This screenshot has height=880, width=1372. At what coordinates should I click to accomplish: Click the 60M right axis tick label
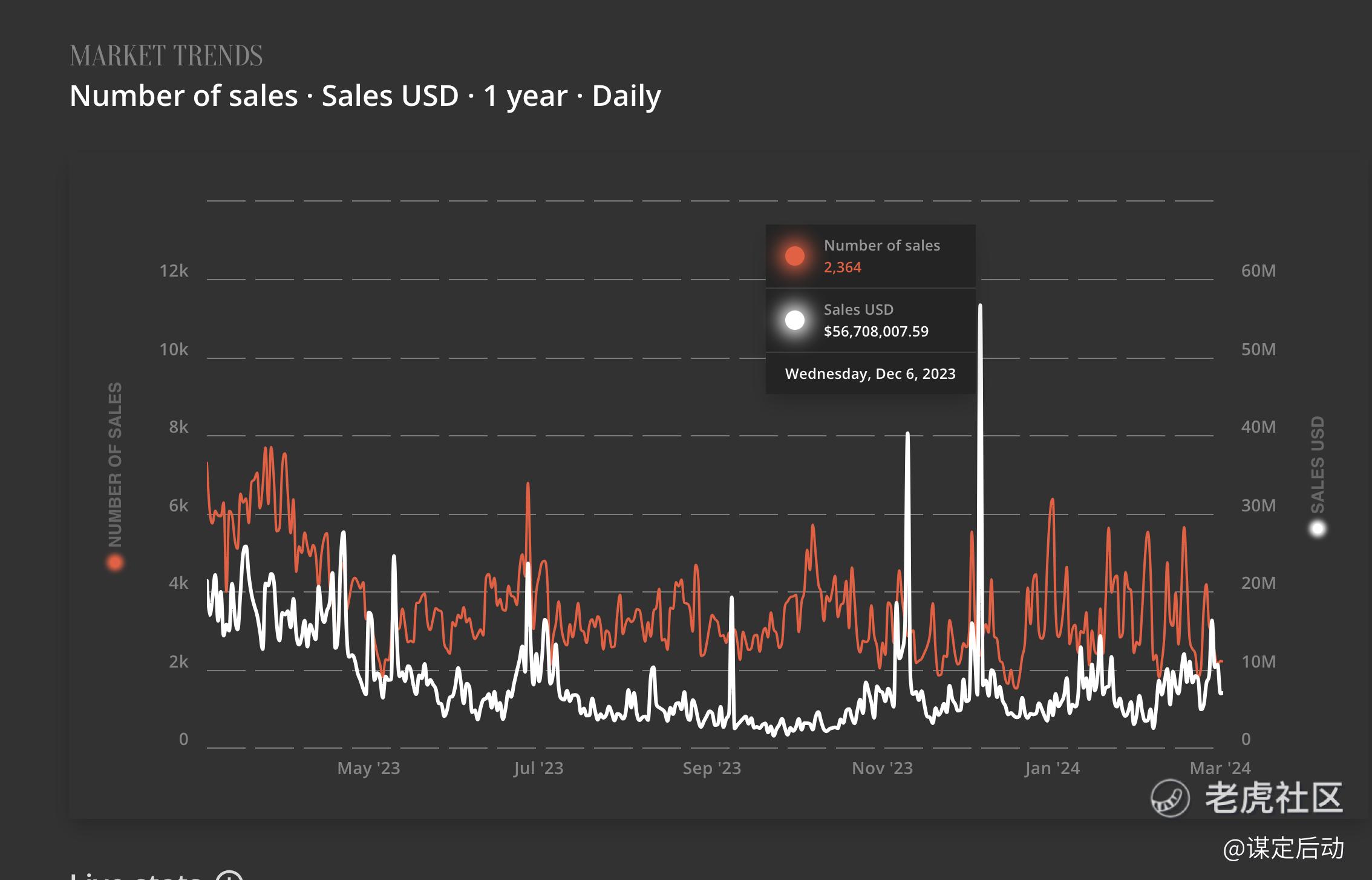(1258, 271)
